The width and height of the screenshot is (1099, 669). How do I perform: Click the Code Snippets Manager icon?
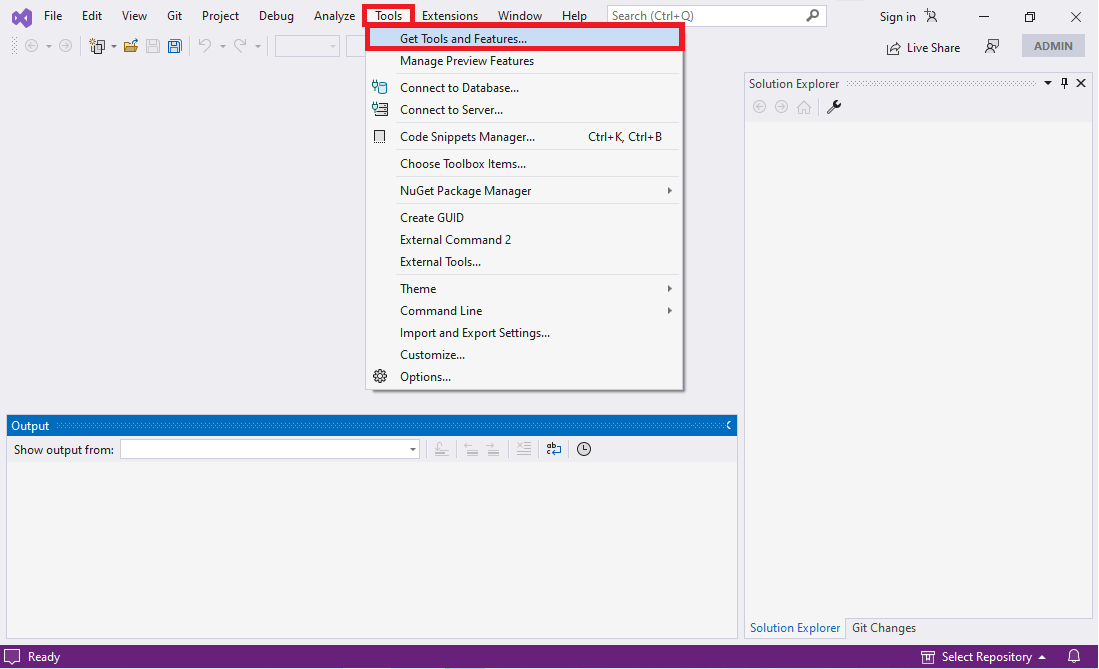[379, 136]
